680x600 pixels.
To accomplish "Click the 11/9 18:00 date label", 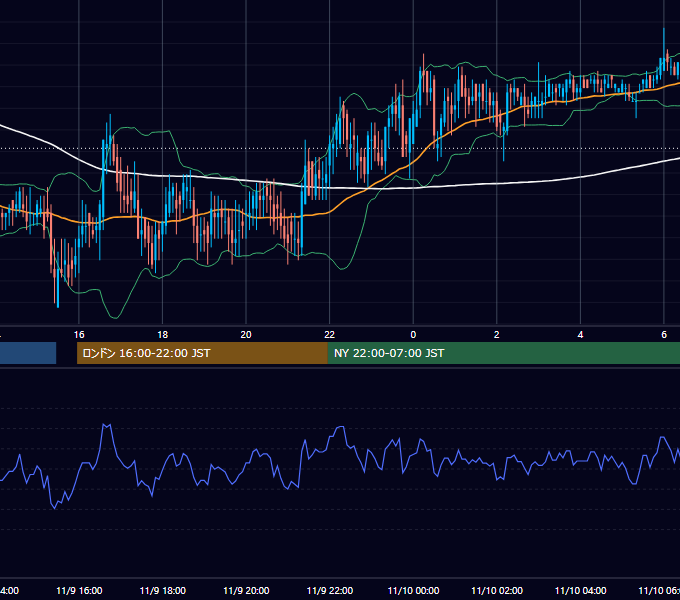I will (163, 591).
